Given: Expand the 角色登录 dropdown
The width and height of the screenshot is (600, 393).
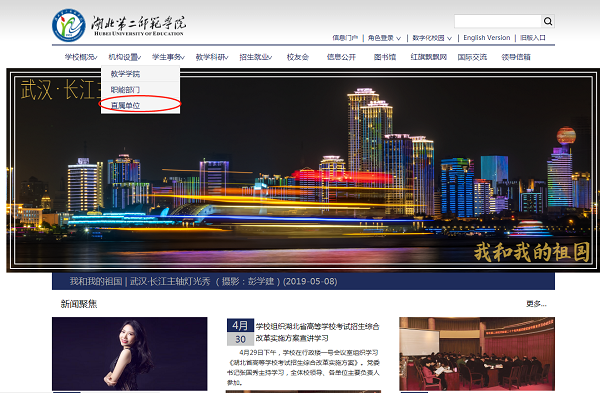Looking at the screenshot, I should pyautogui.click(x=384, y=38).
